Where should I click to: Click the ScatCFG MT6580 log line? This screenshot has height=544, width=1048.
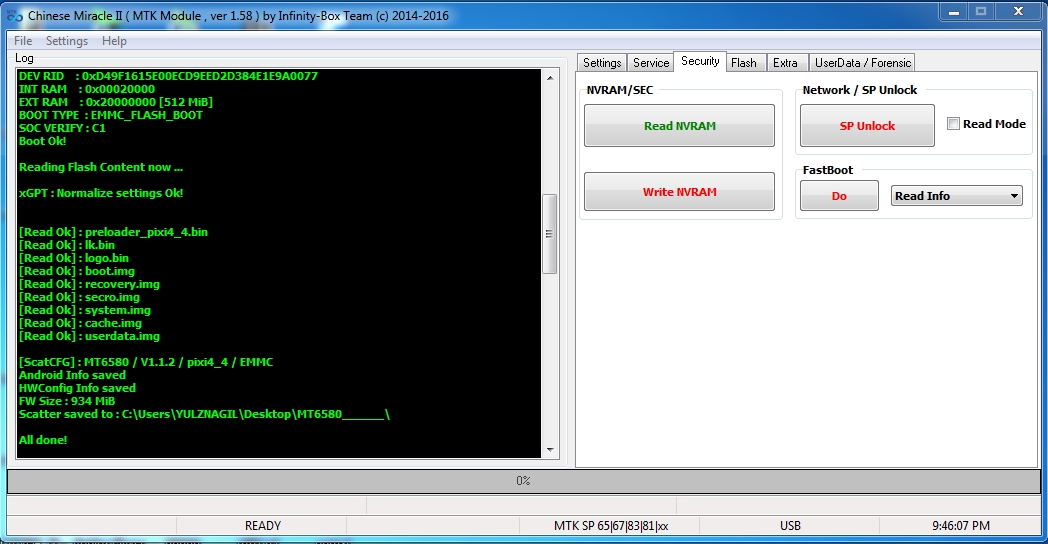point(146,362)
